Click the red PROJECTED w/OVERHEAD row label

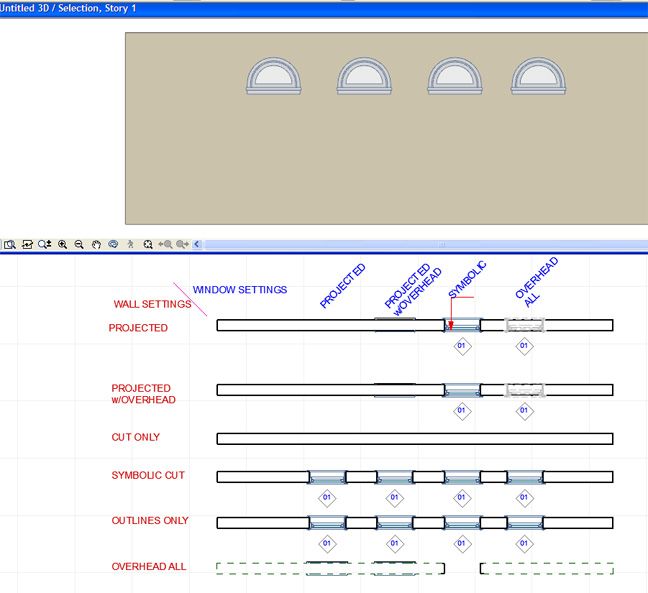tap(143, 394)
